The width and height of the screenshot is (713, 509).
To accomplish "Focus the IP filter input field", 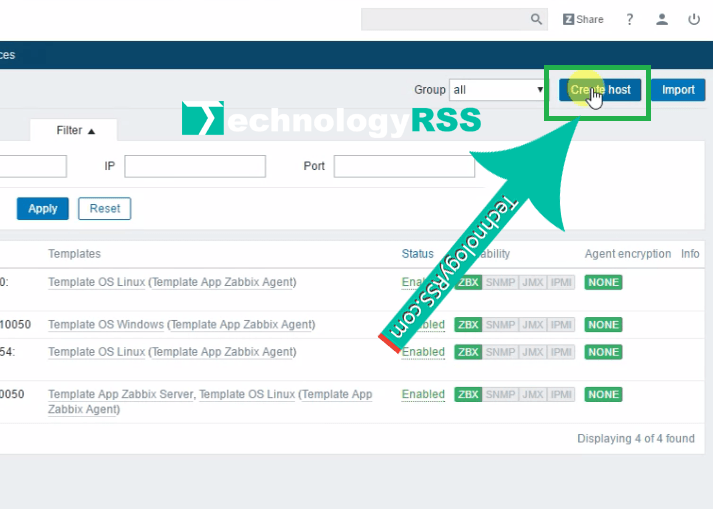I will [x=195, y=166].
